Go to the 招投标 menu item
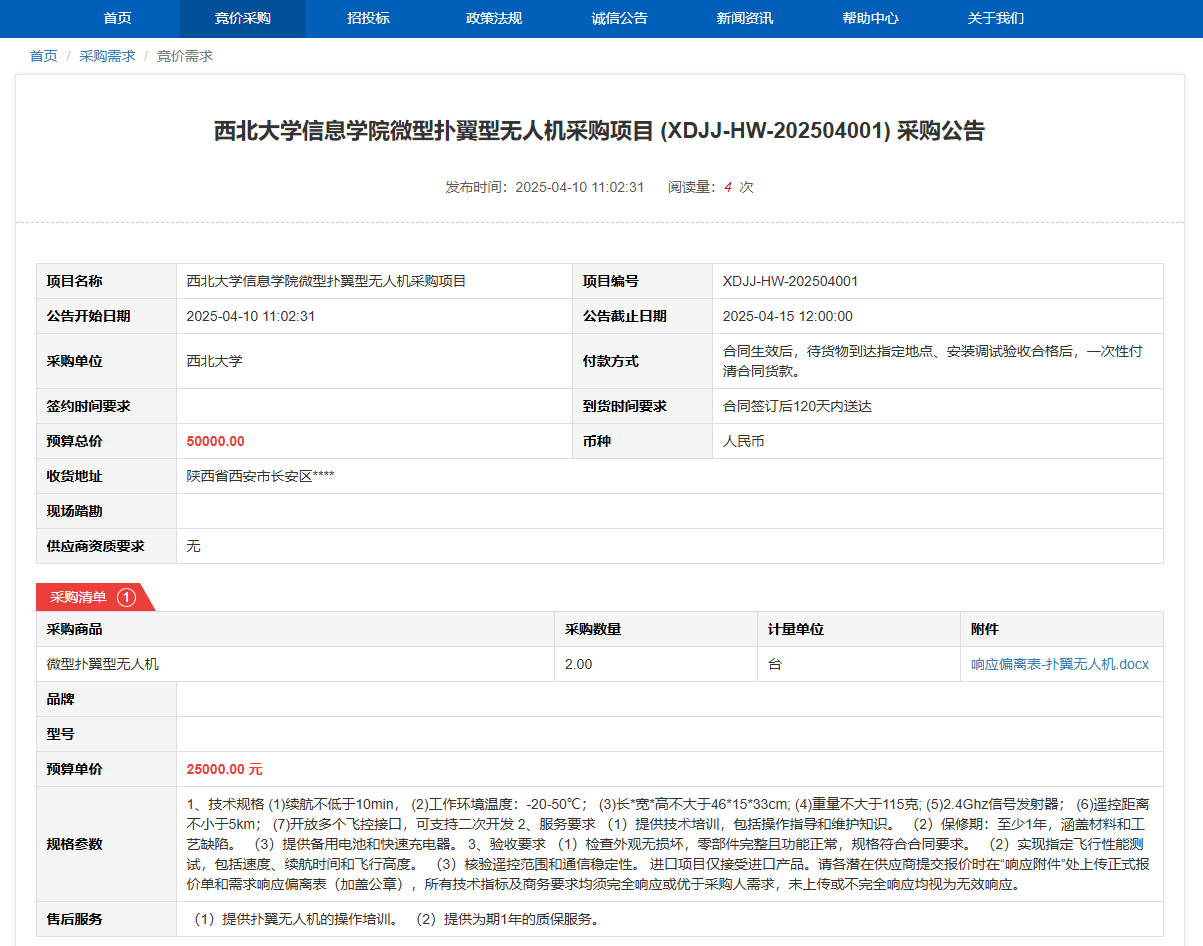1203x946 pixels. pos(368,18)
